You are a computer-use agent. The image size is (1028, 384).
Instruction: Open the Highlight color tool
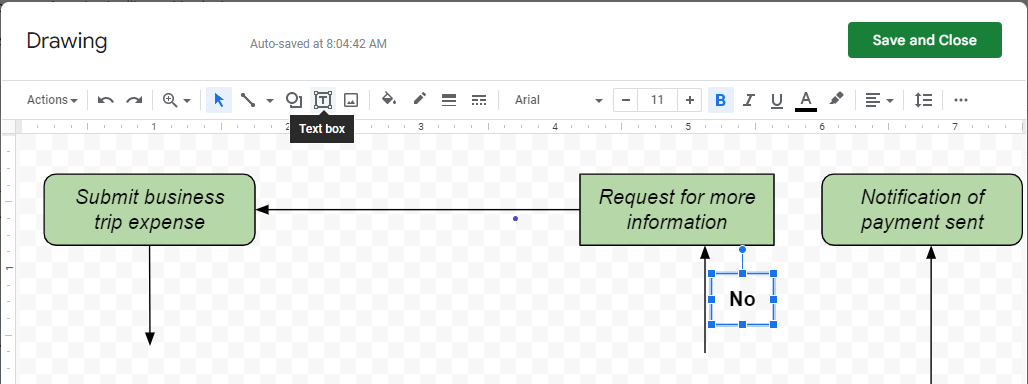(x=836, y=100)
